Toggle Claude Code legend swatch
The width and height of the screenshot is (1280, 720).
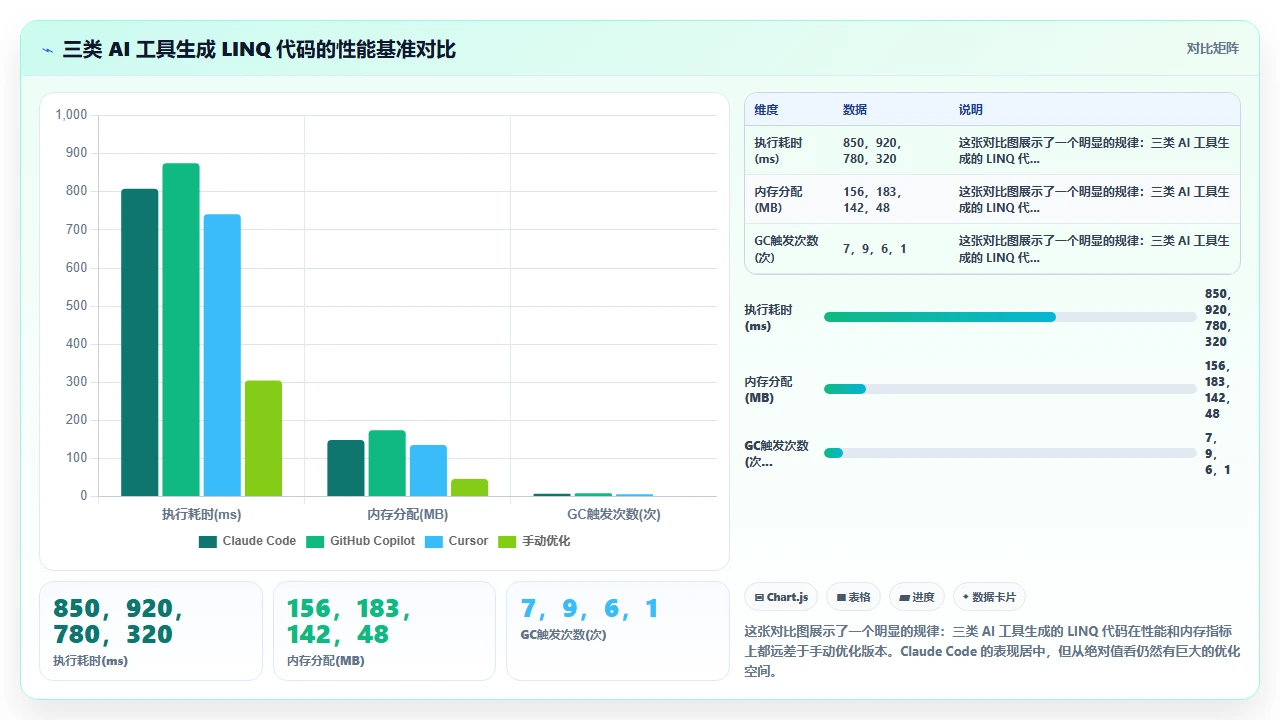click(x=208, y=542)
